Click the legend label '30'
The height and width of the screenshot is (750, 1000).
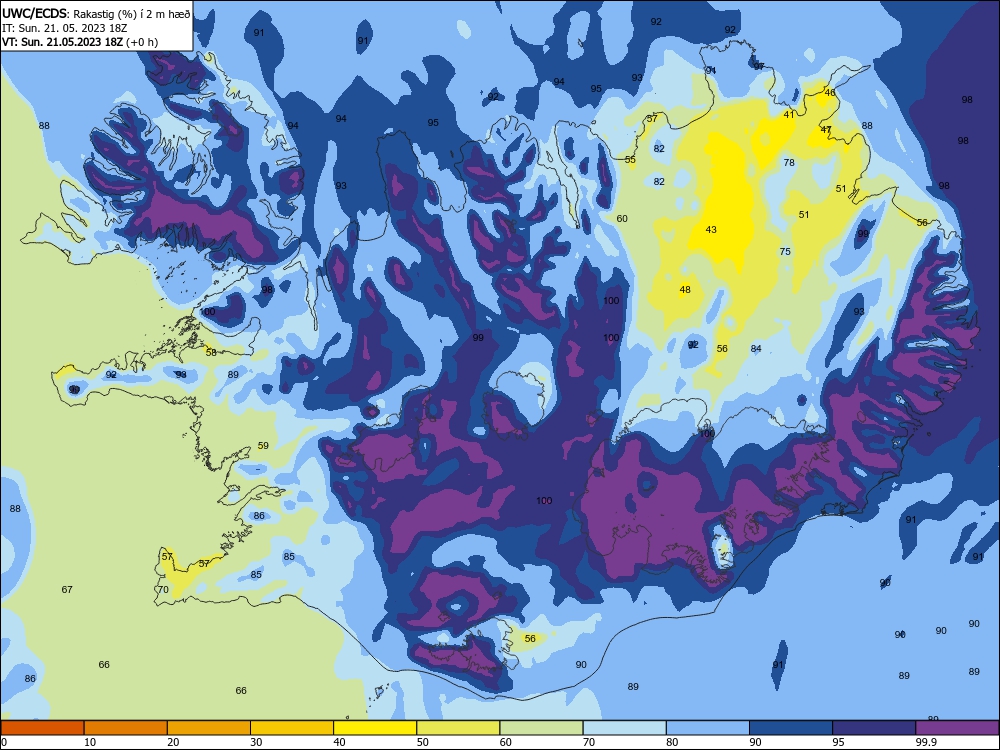[x=256, y=742]
